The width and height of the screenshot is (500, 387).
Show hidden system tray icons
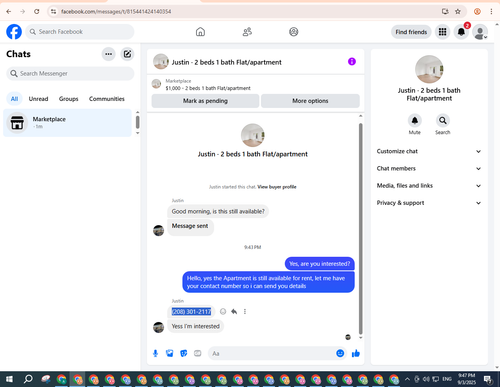pos(407,379)
